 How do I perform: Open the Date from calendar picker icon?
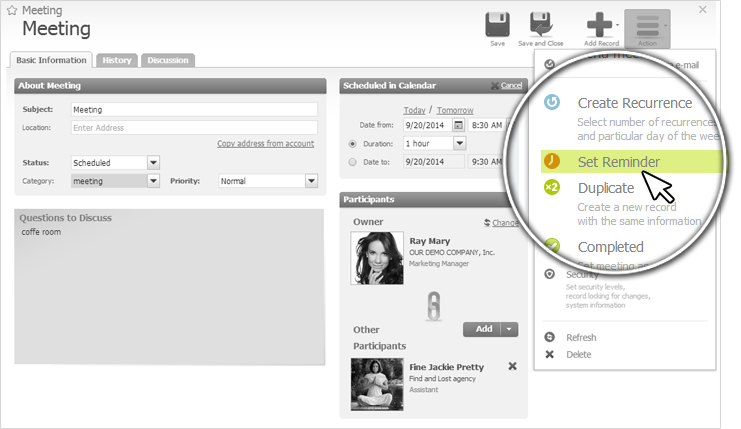click(458, 125)
